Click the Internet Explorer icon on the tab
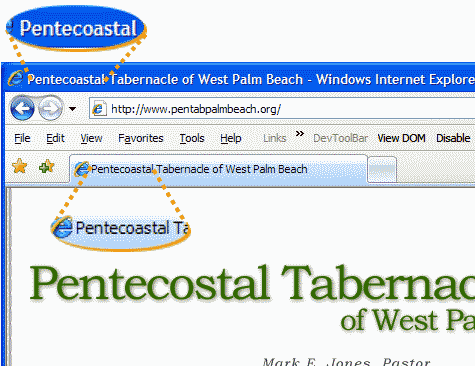 coord(82,169)
